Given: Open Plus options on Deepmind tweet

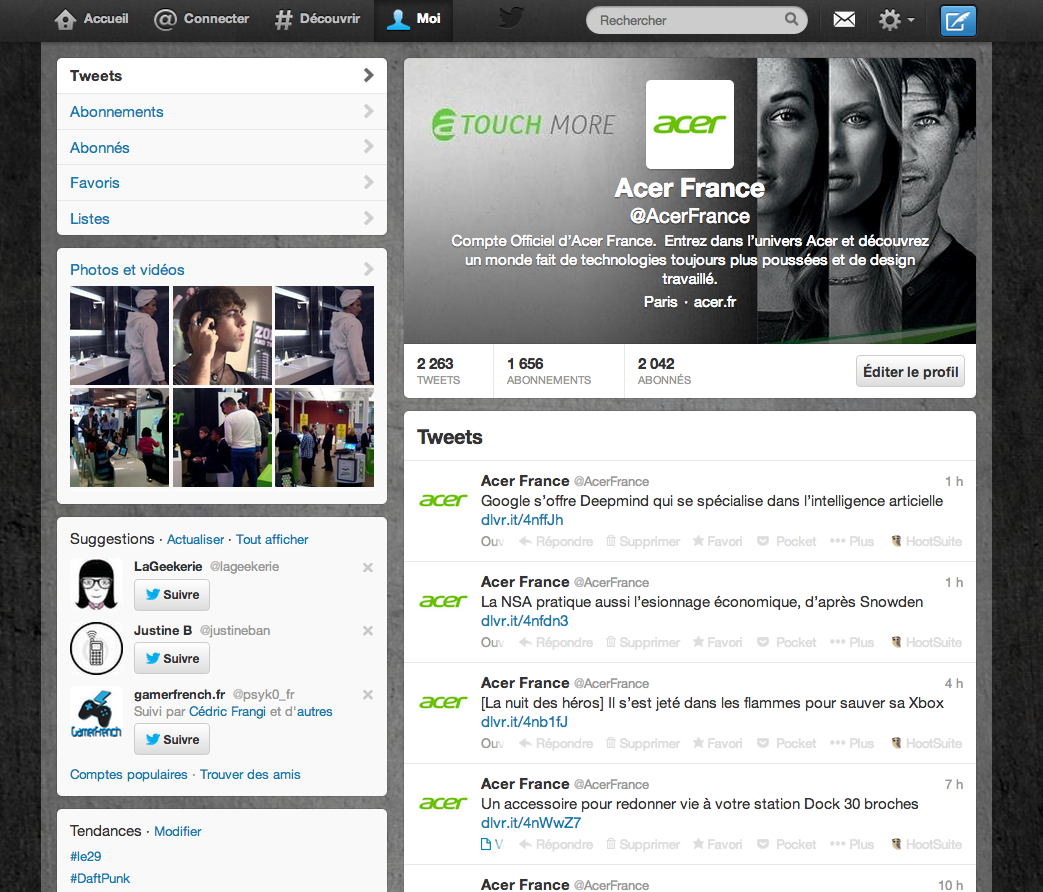Looking at the screenshot, I should coord(852,541).
